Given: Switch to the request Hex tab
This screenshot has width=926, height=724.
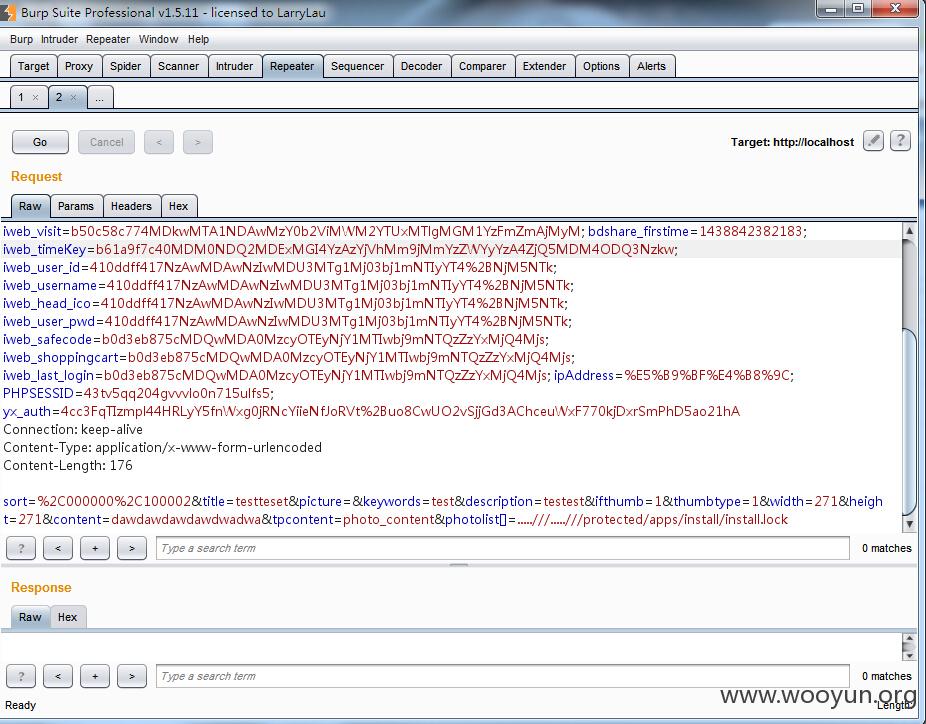Looking at the screenshot, I should pyautogui.click(x=178, y=206).
